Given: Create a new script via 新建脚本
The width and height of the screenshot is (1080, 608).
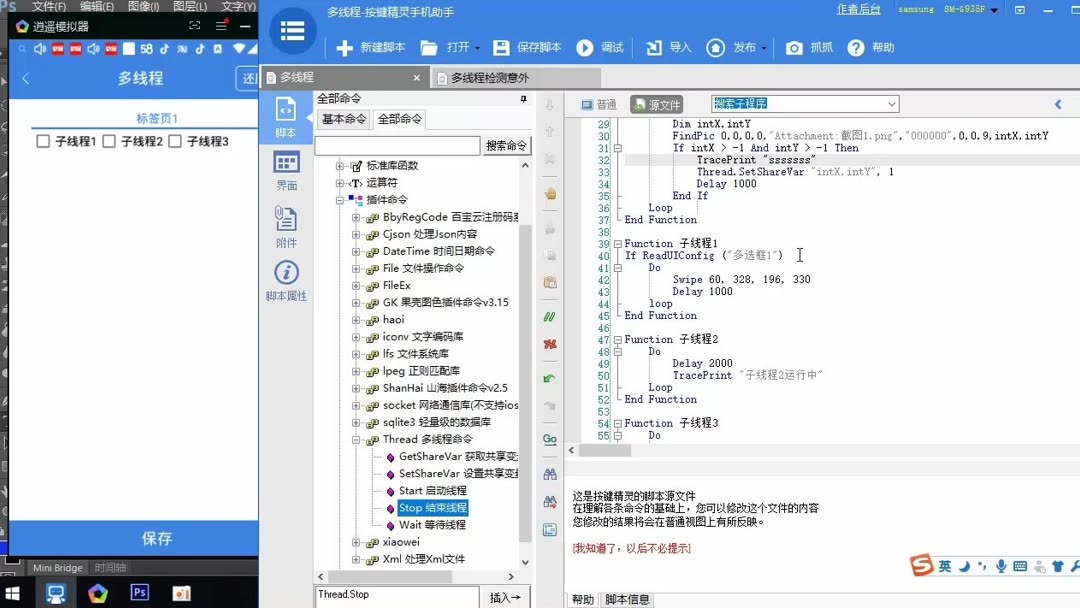Looking at the screenshot, I should (368, 47).
